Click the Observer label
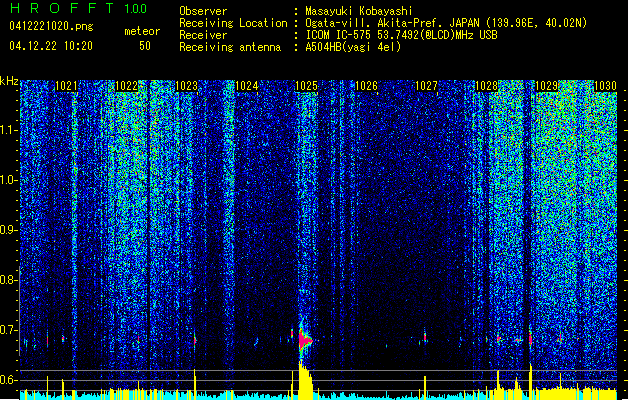The height and width of the screenshot is (400, 629). coord(203,11)
